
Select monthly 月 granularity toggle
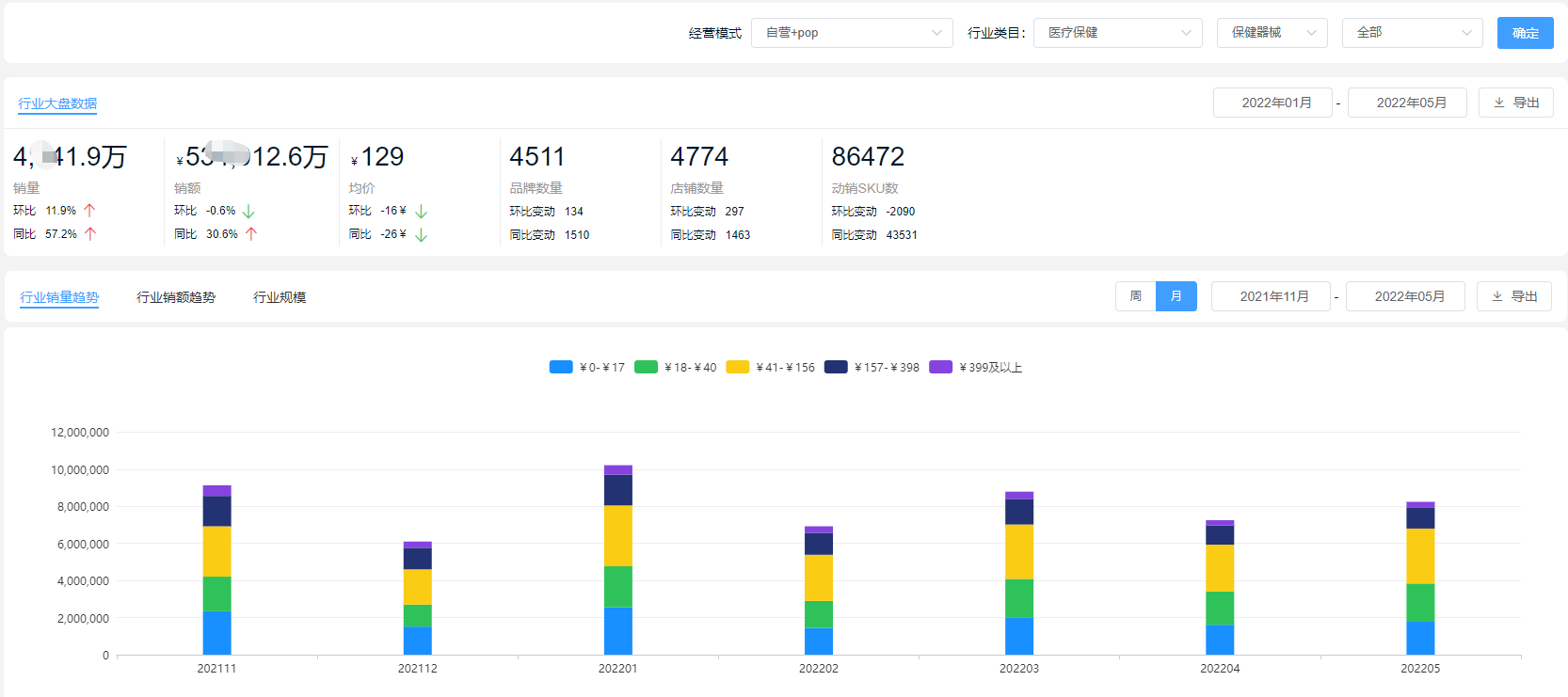[x=1176, y=296]
